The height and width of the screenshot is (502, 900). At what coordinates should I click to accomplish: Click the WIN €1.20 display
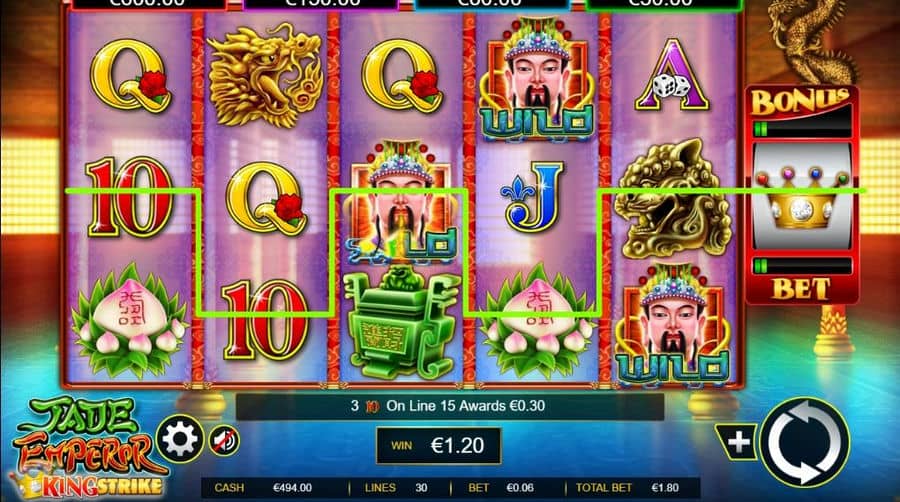tap(439, 445)
